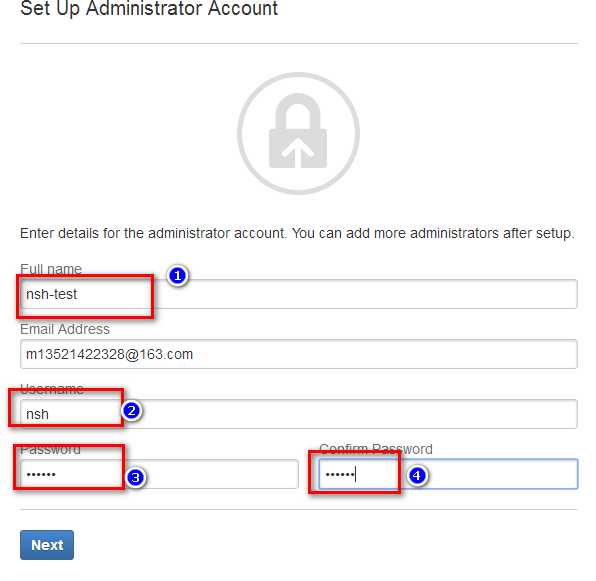Click the Next button
The image size is (596, 581).
(x=47, y=545)
